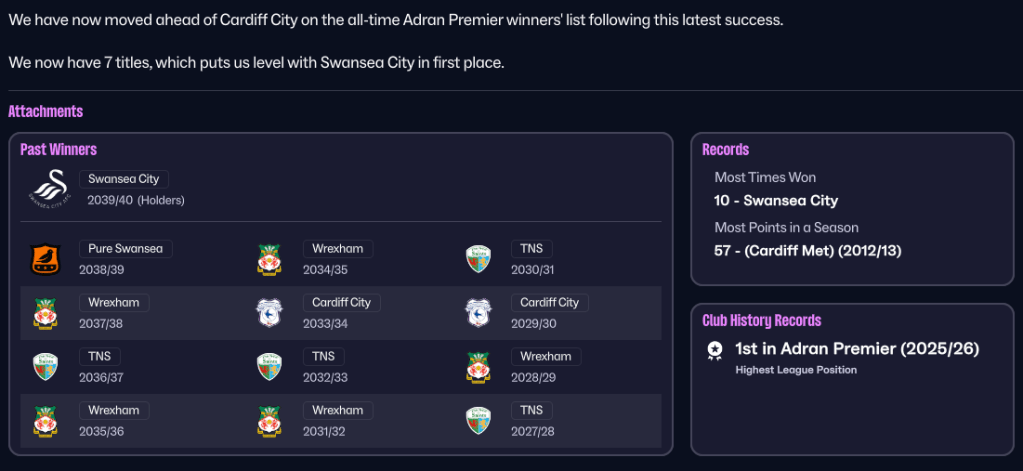The width and height of the screenshot is (1023, 471).
Task: Open the Swansea City name label for 2039/40
Action: [124, 179]
